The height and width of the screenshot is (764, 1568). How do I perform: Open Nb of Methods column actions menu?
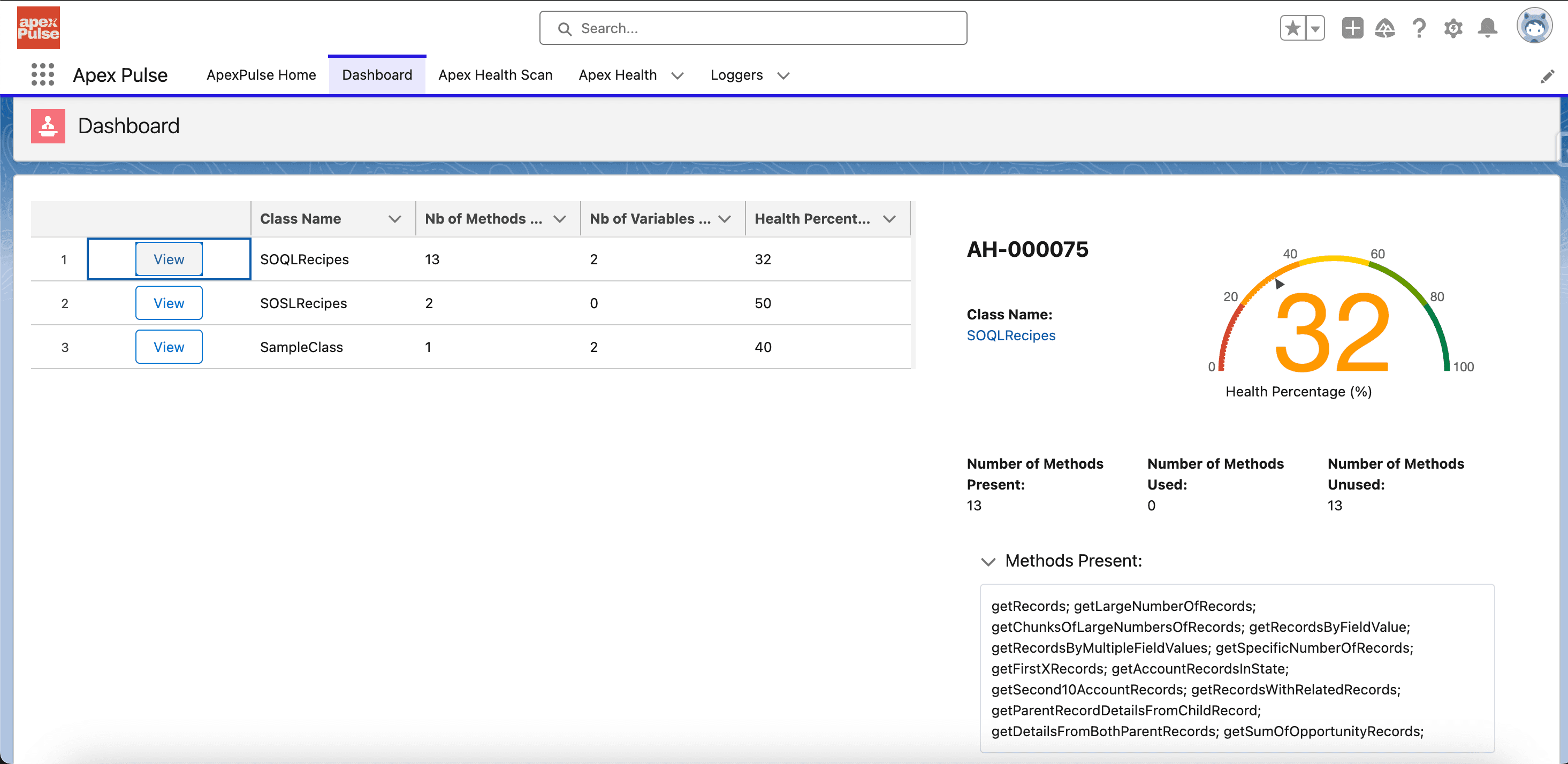[x=560, y=219]
